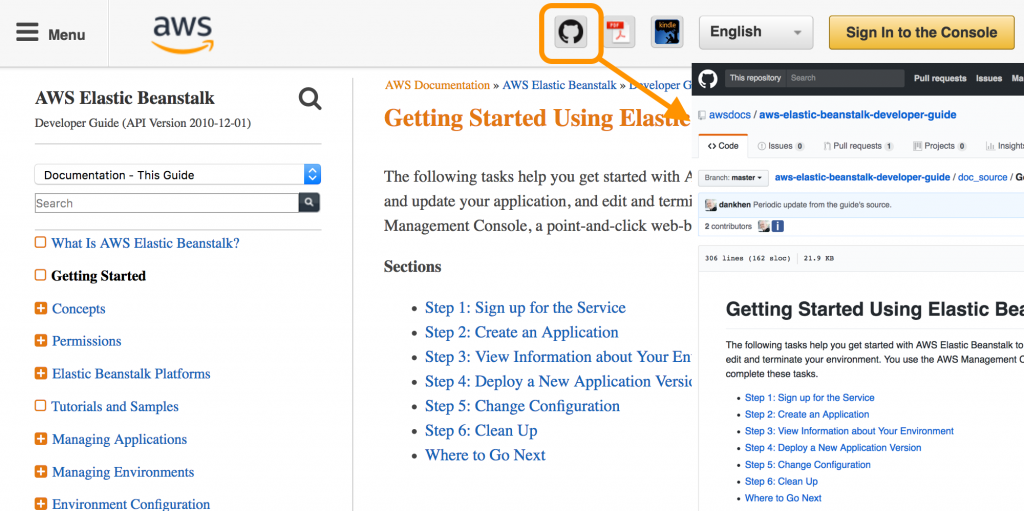Click the 2 contributors label

[x=728, y=226]
